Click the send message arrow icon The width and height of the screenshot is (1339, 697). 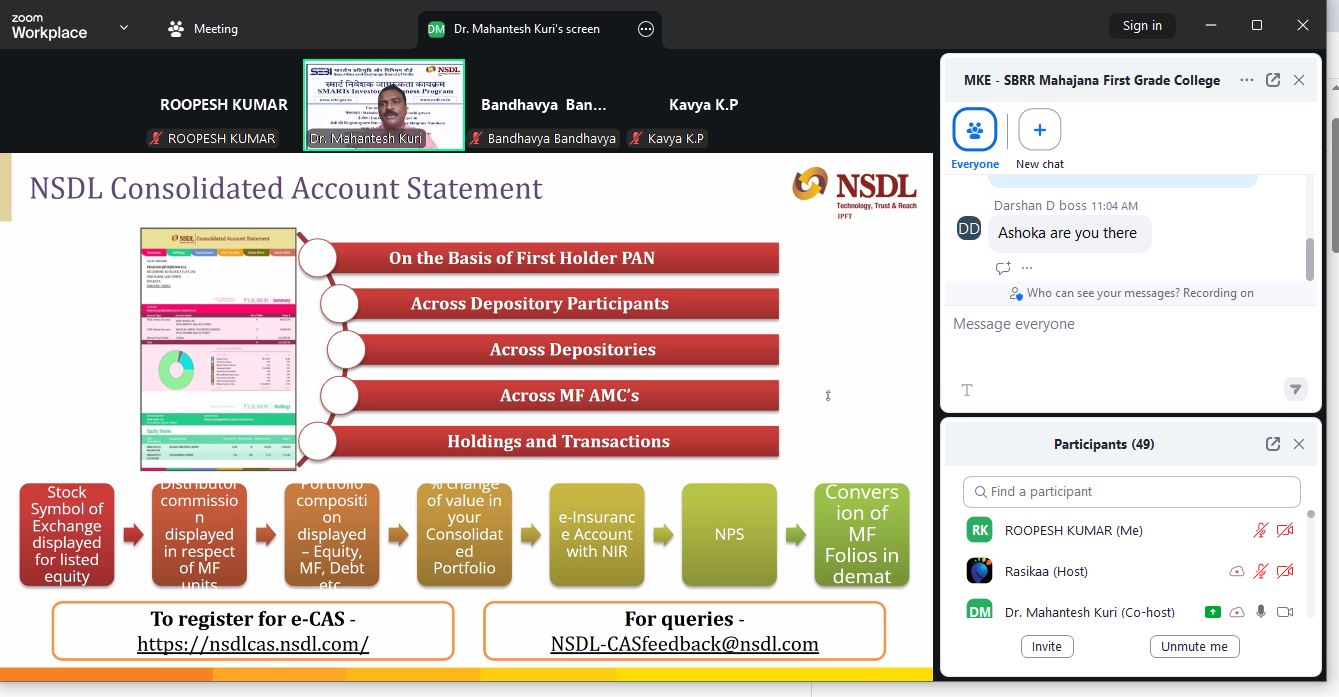tap(1295, 389)
